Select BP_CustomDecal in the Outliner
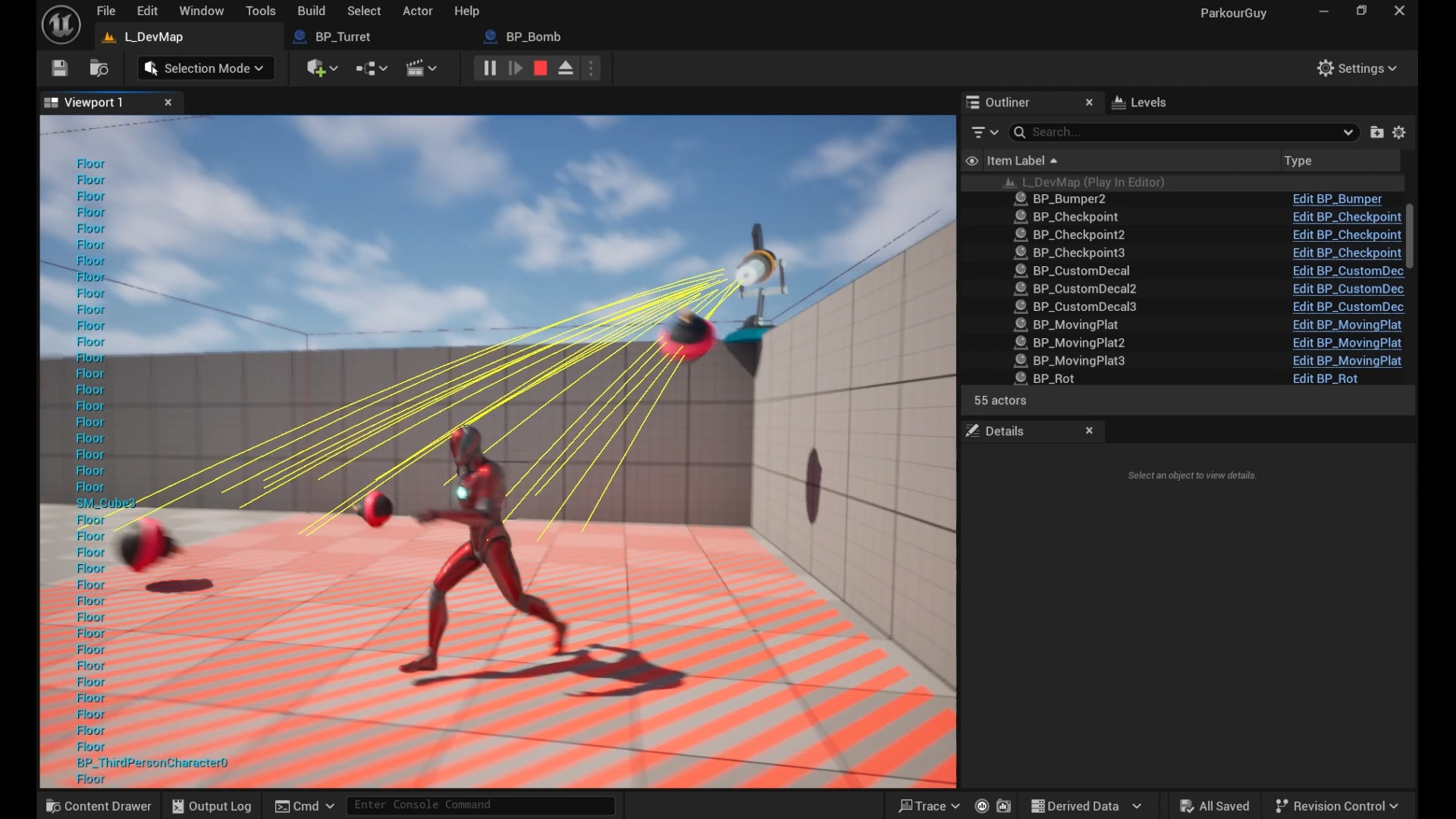The height and width of the screenshot is (819, 1456). (1081, 271)
